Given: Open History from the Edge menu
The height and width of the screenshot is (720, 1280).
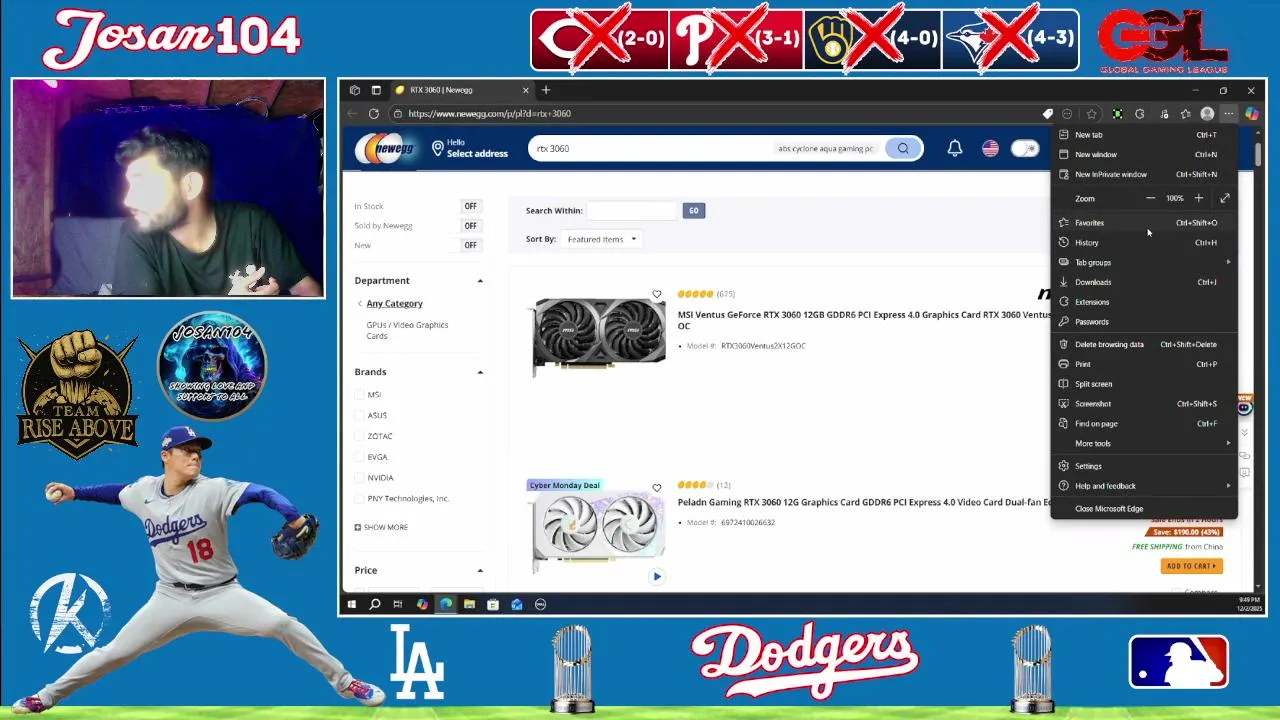Looking at the screenshot, I should [1144, 243].
